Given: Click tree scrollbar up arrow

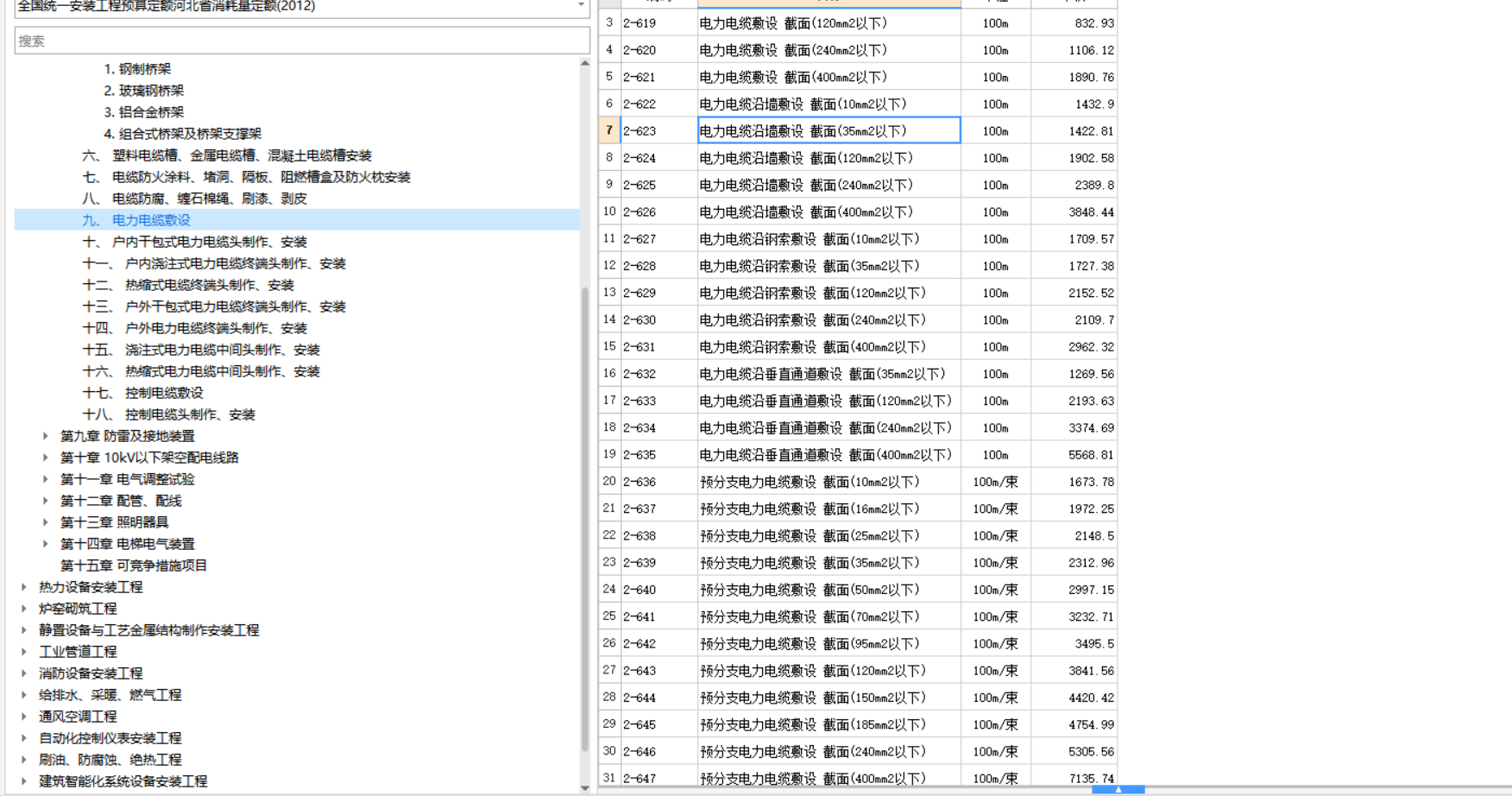Looking at the screenshot, I should click(x=585, y=63).
